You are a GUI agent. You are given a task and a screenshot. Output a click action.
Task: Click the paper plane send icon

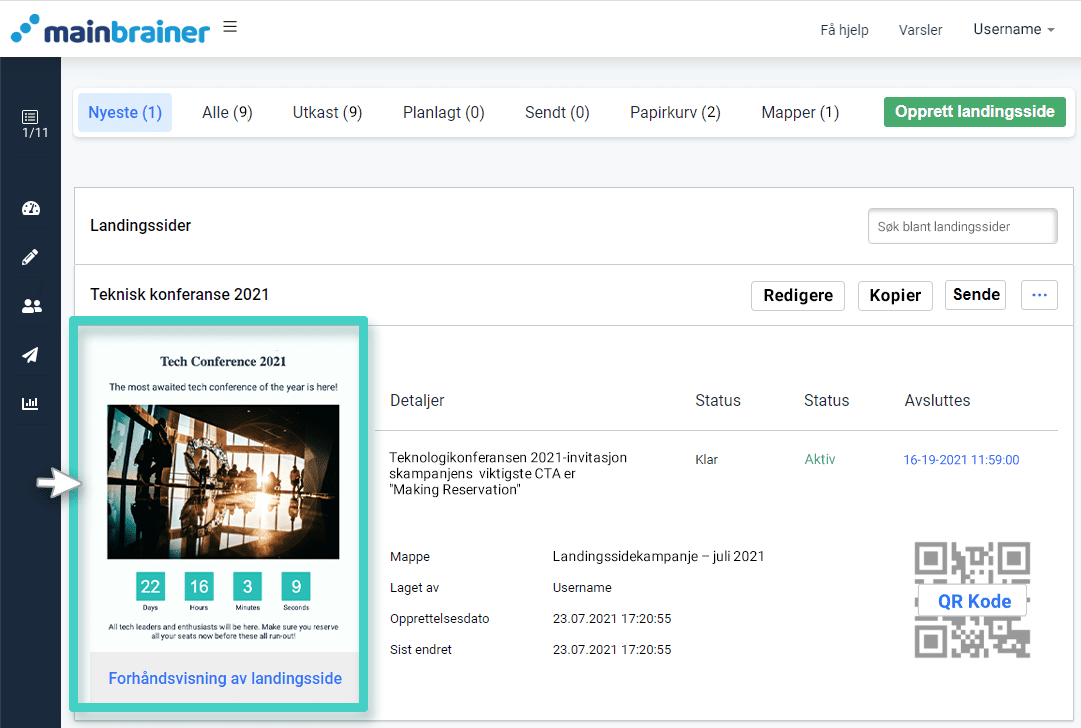(30, 355)
